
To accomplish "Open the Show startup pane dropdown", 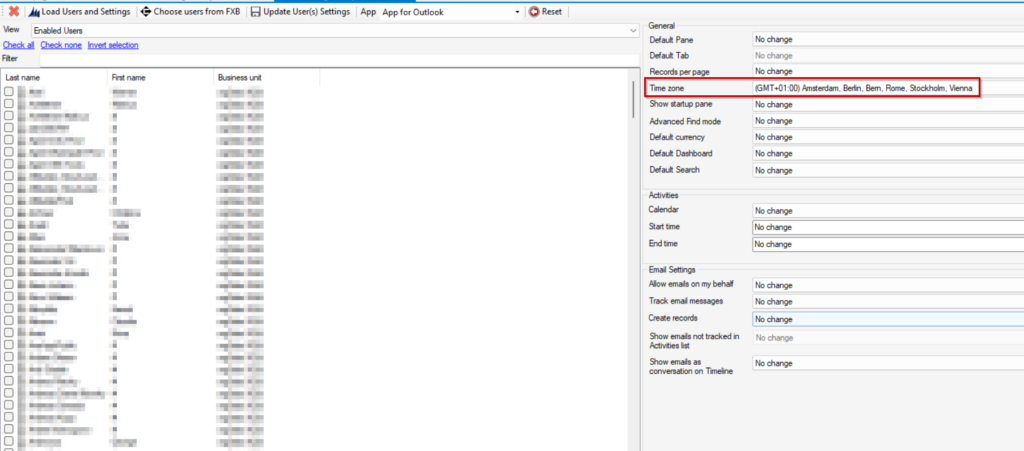I will click(x=888, y=104).
